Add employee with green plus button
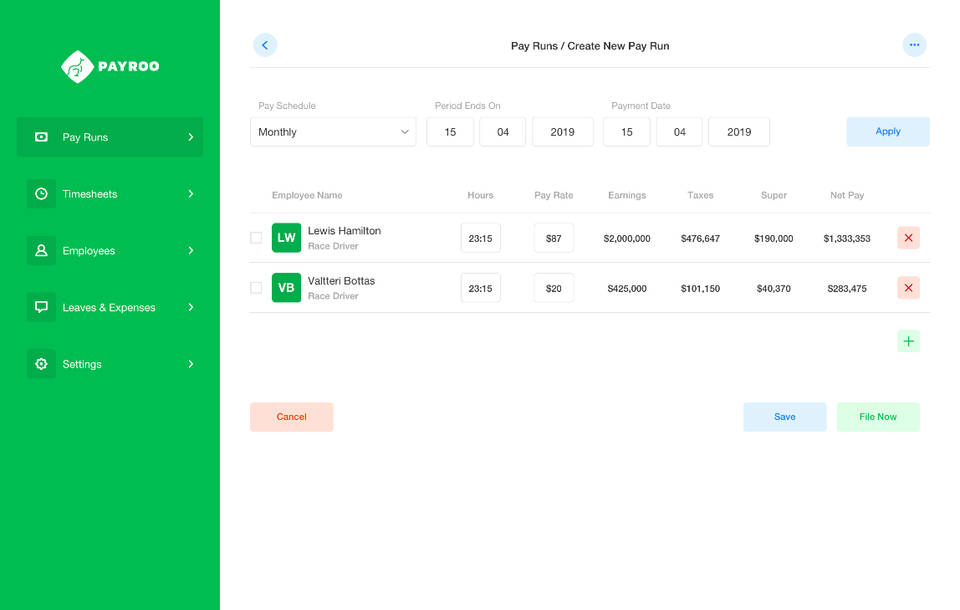 [909, 341]
